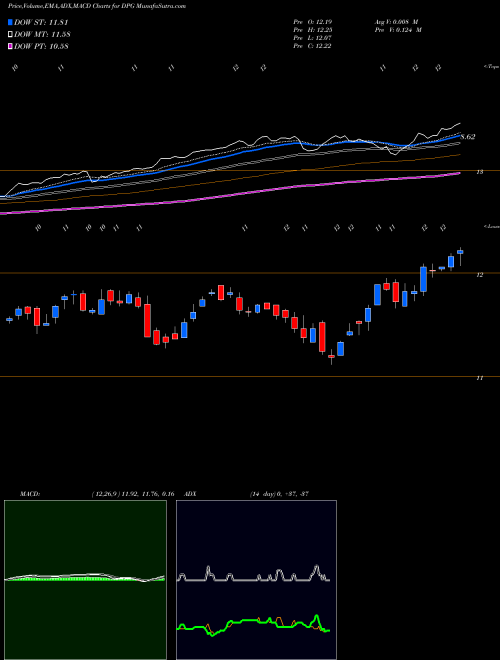This screenshot has width=500, height=660.
Task: Click the most recent blue candlestick
Action: (460, 252)
